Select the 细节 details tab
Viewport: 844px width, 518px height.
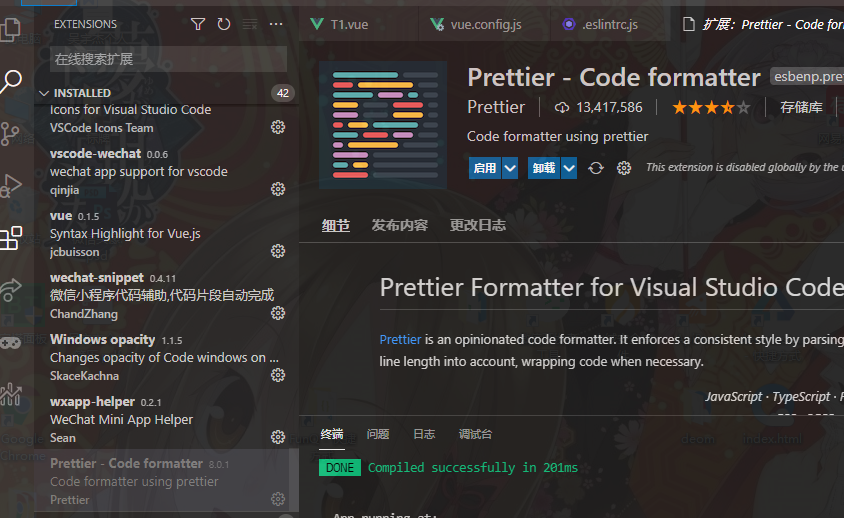pos(336,225)
